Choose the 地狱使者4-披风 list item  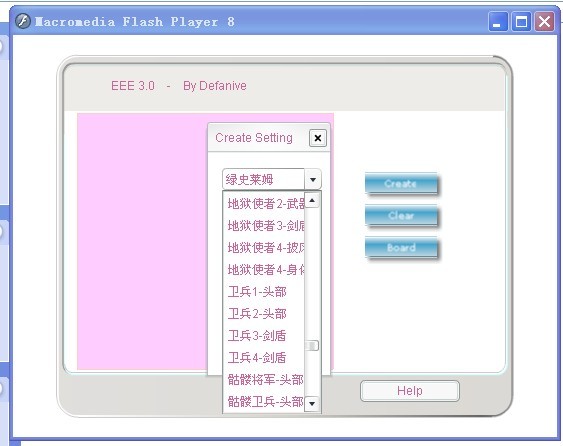tap(264, 247)
